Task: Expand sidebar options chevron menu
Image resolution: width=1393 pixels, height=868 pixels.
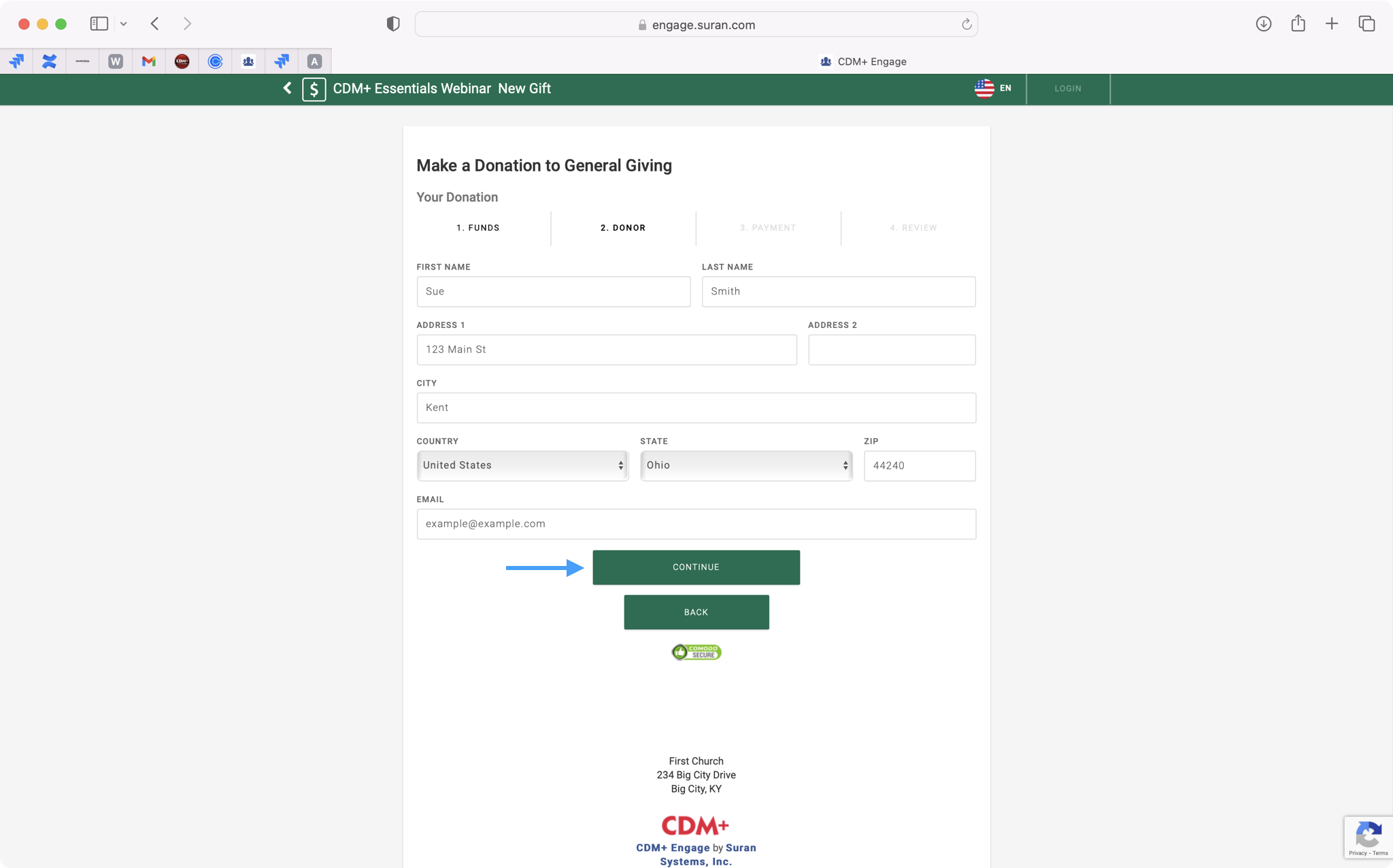Action: (x=123, y=24)
